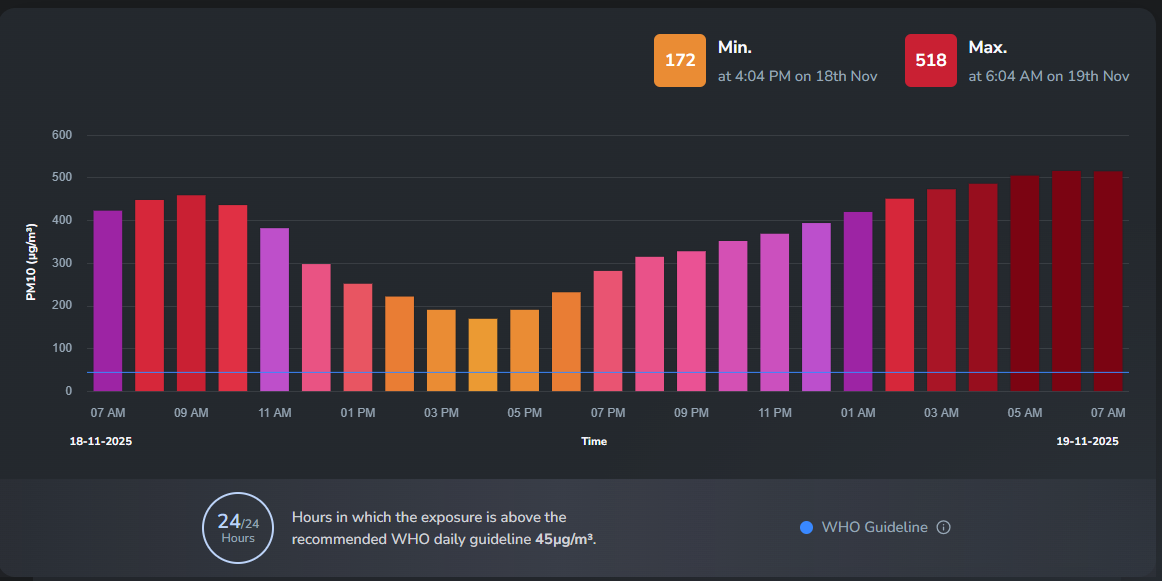Click the 24/24 Hours circle indicator
The width and height of the screenshot is (1162, 581).
(237, 528)
